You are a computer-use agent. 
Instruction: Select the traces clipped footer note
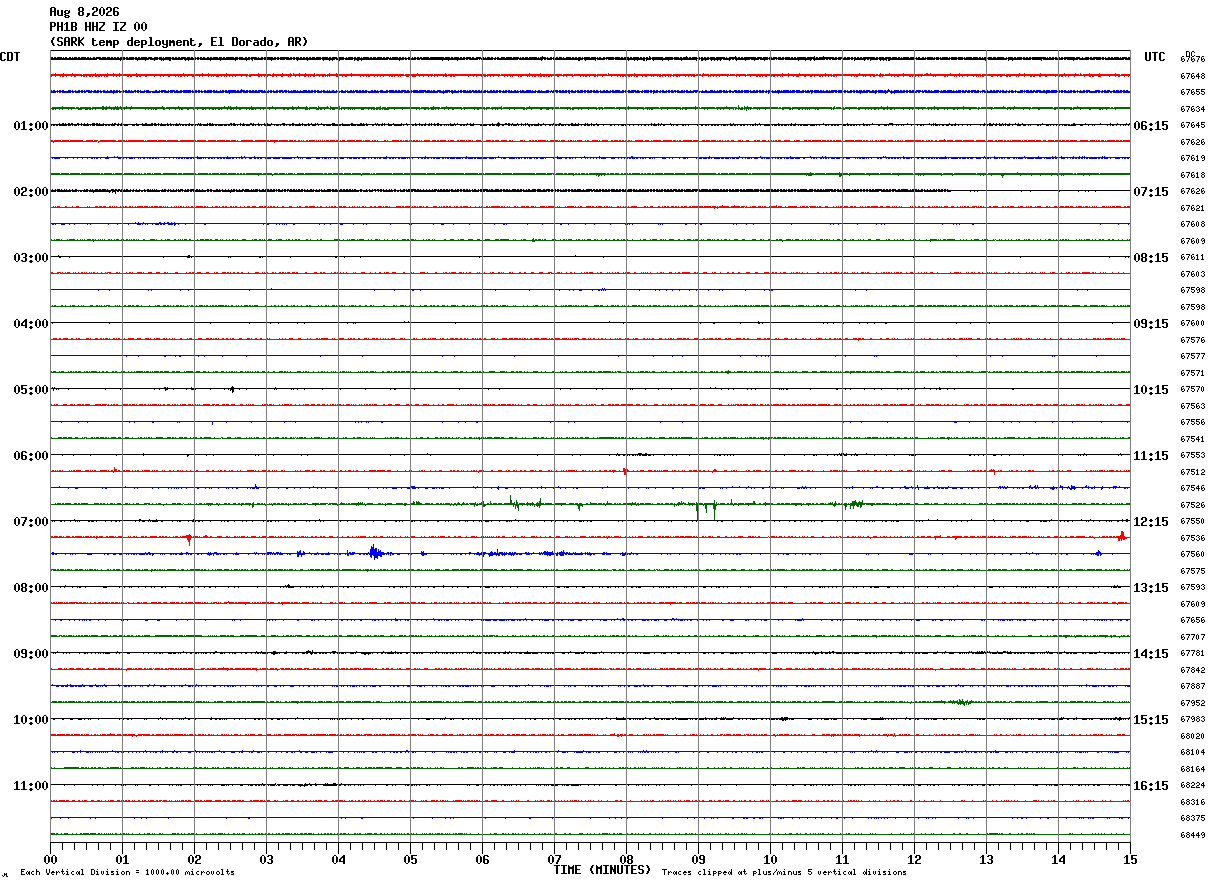coord(784,873)
